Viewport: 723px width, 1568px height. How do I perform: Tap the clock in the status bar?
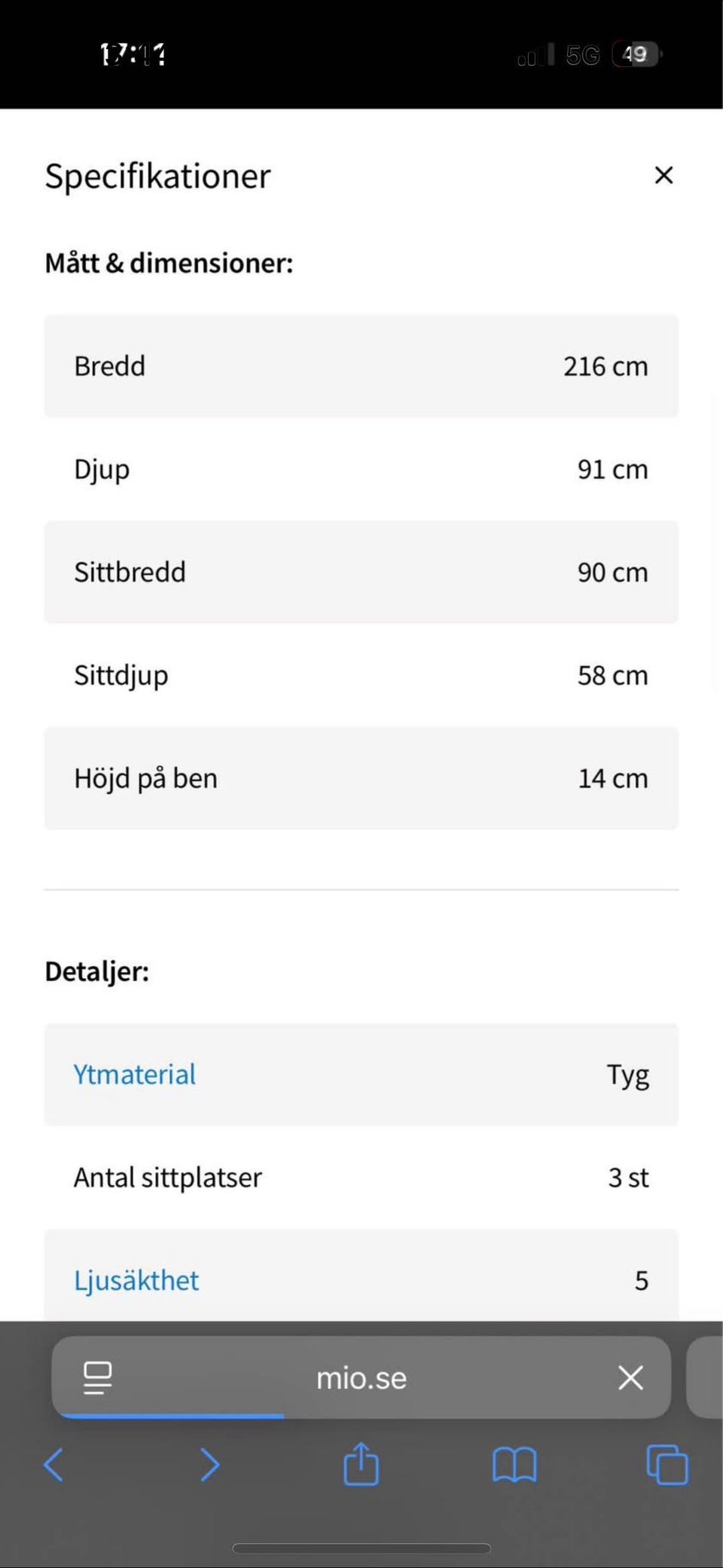click(133, 54)
